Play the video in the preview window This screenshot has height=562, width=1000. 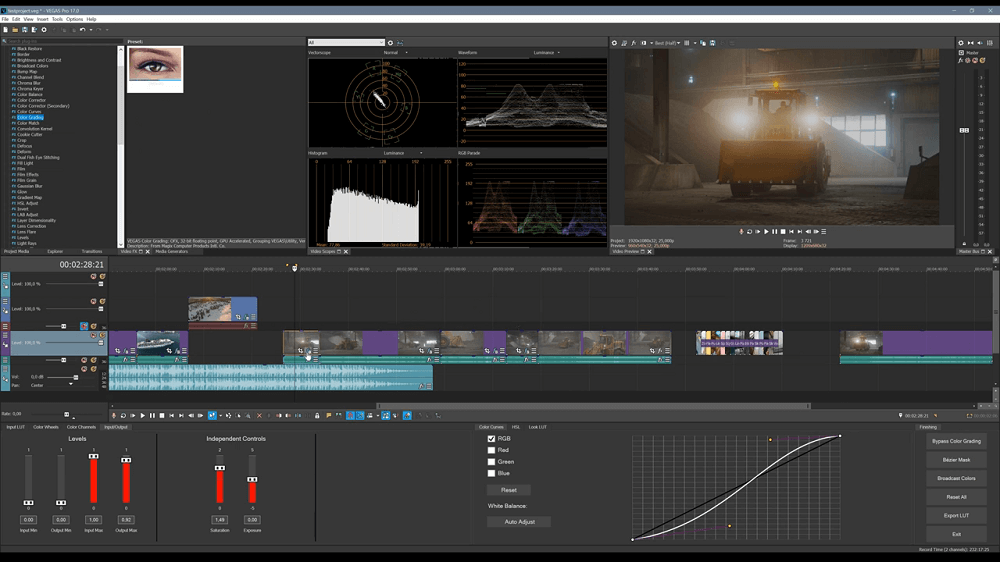[766, 232]
